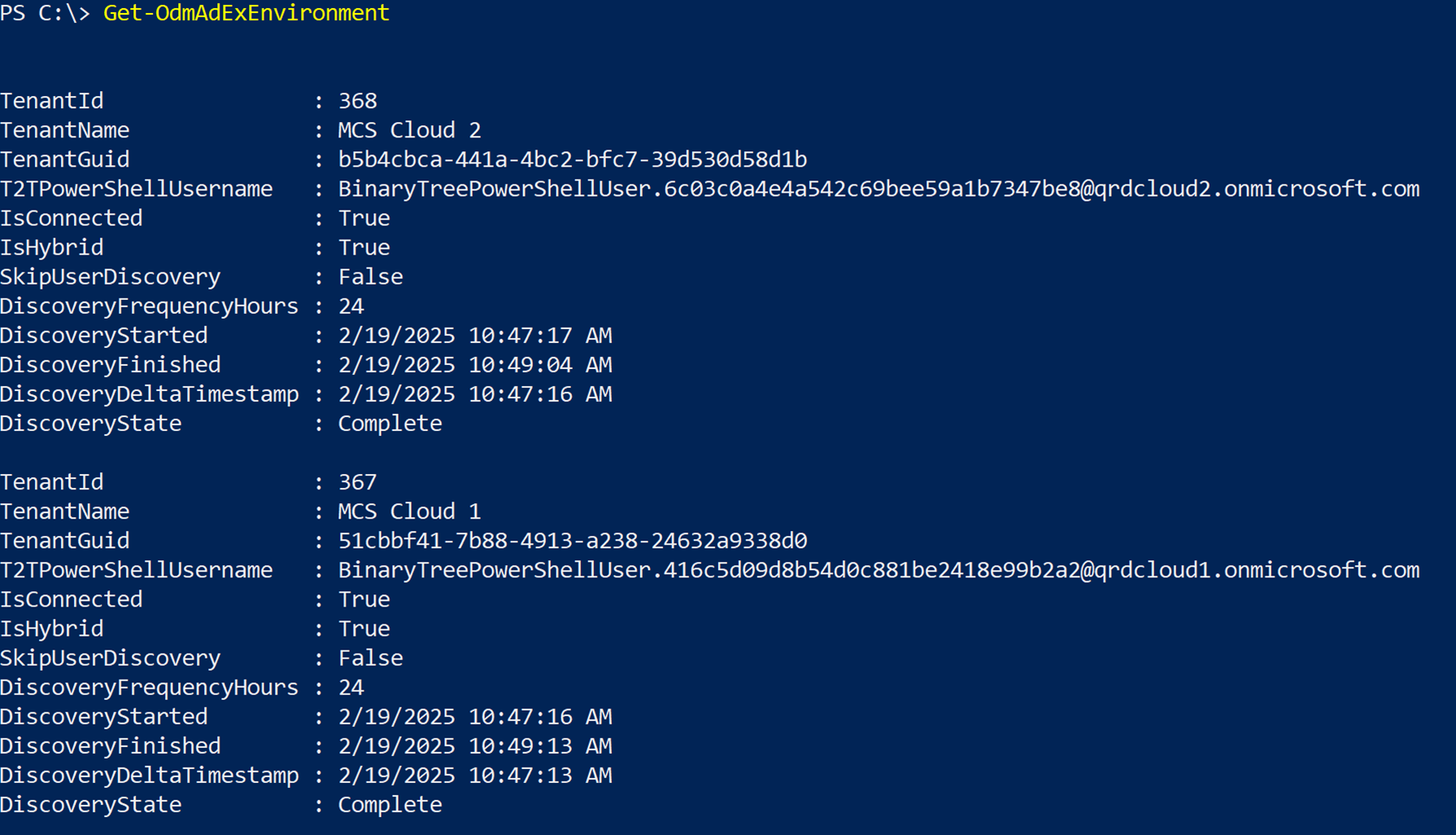This screenshot has height=835, width=1456.
Task: Click the first DiscoveryFrequencyHours value 24
Action: 351,306
